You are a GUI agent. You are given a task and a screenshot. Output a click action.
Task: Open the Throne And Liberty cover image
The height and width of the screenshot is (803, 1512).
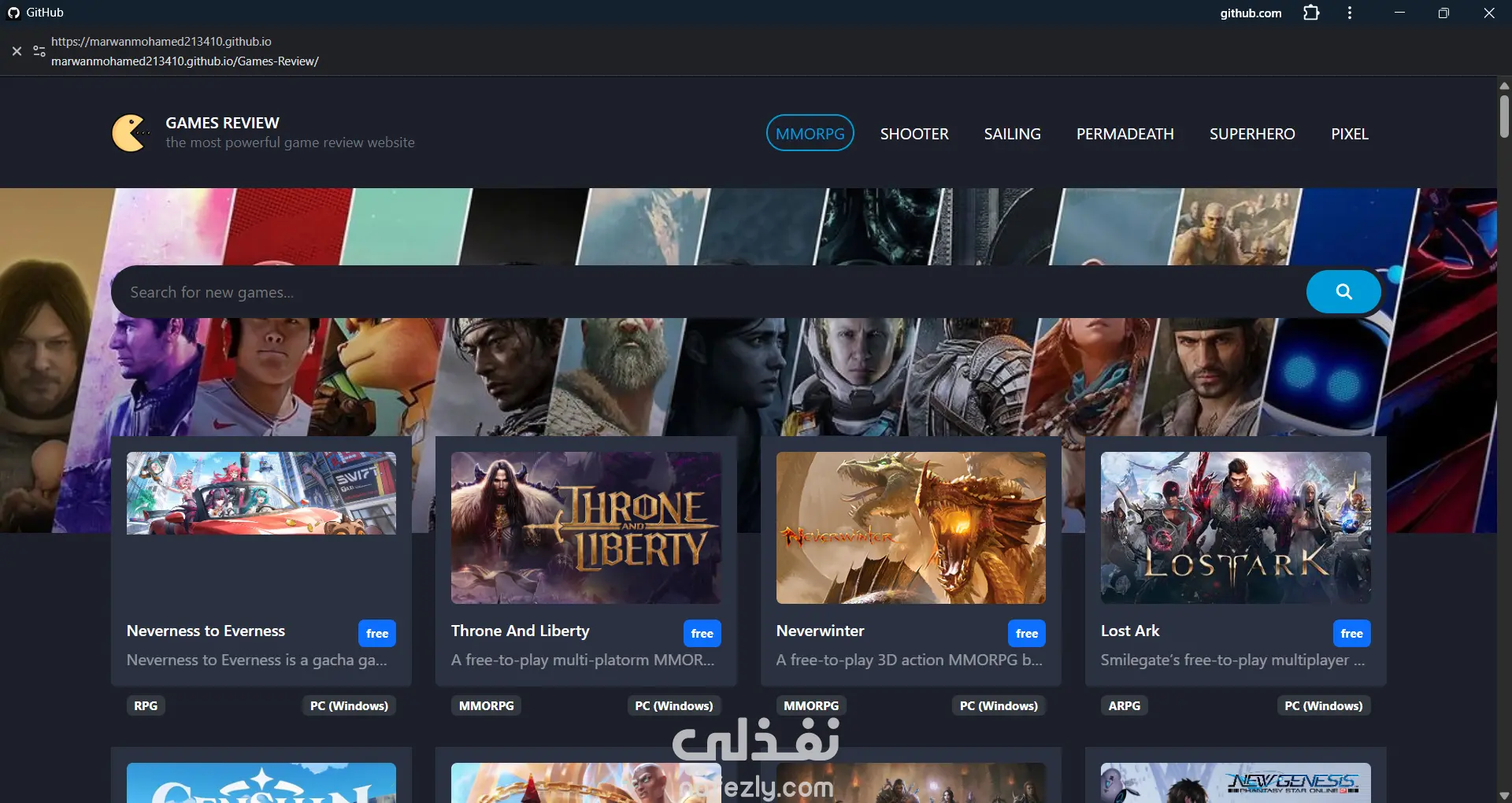(x=586, y=527)
